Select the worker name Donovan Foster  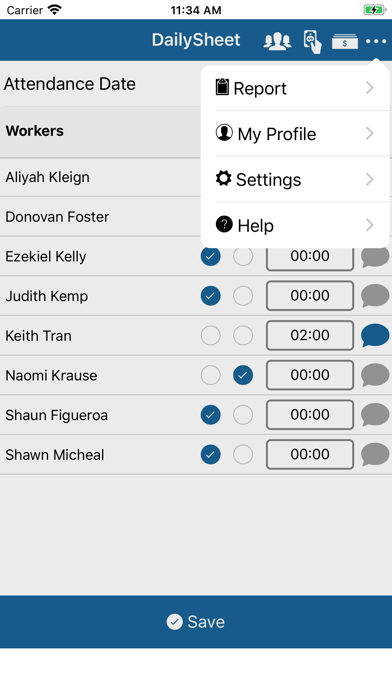click(57, 217)
